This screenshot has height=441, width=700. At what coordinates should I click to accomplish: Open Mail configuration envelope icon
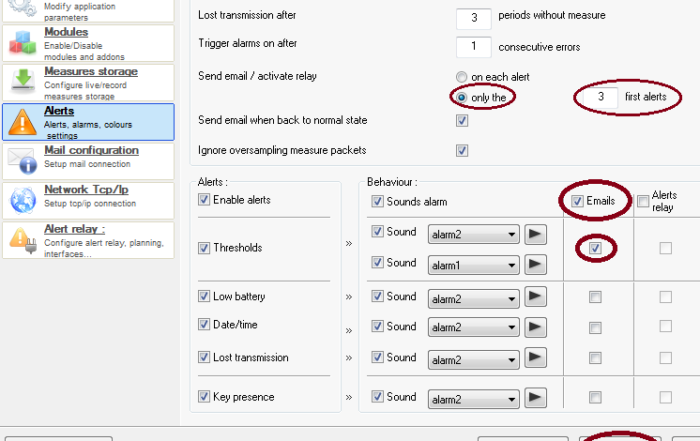point(22,161)
